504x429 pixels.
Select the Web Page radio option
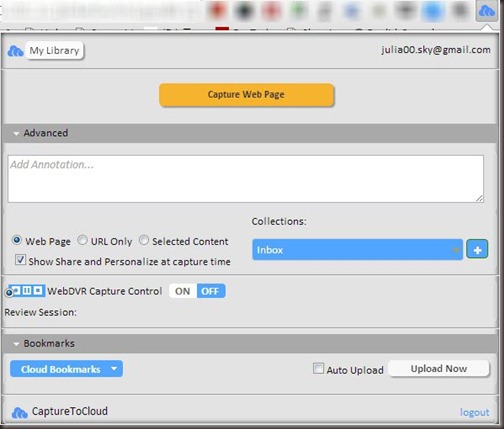click(x=17, y=240)
